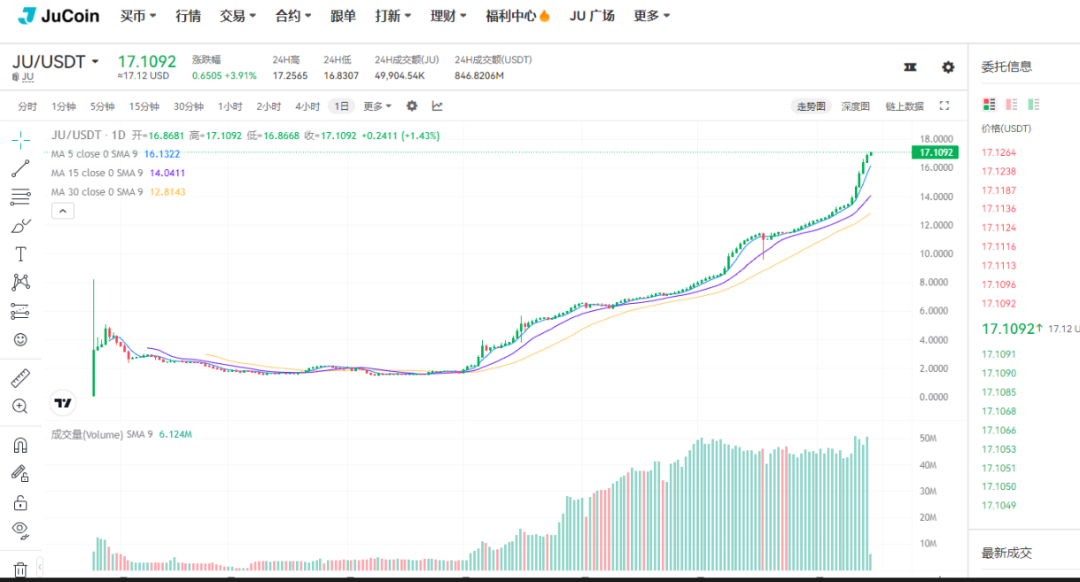
Task: Open the 更多 timeframe dropdown
Action: 376,106
